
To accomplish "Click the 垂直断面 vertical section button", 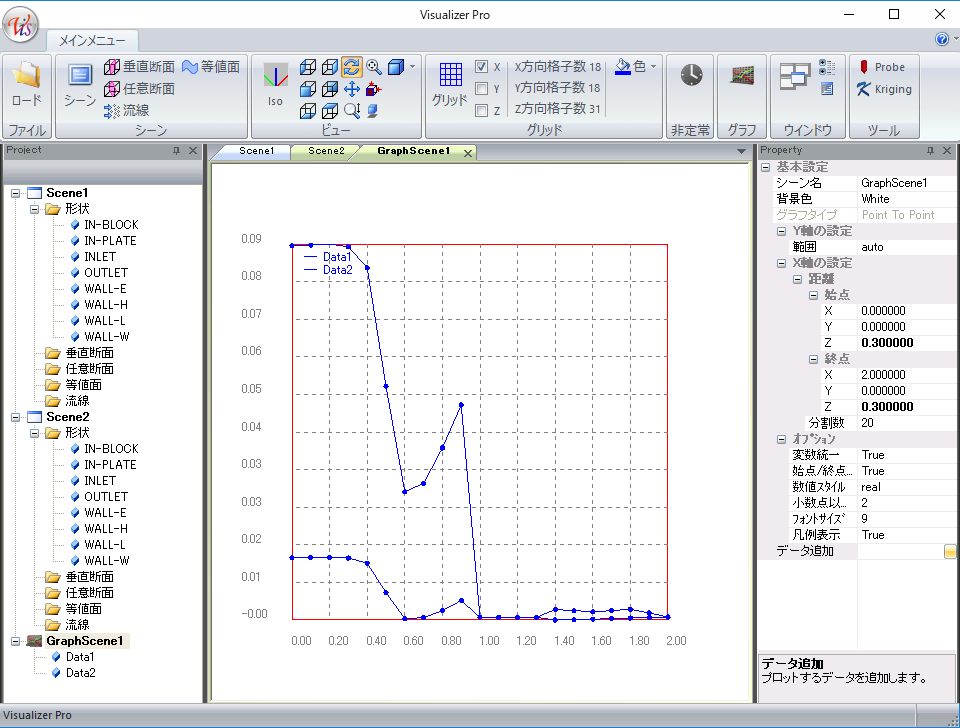I will (138, 67).
